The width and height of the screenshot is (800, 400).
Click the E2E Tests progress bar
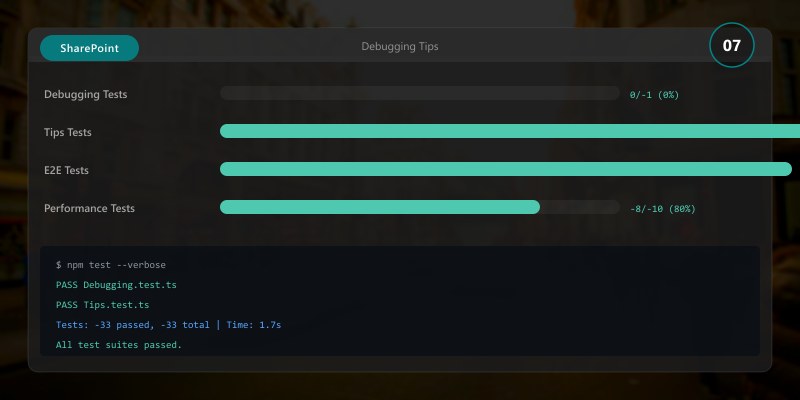[x=506, y=169]
